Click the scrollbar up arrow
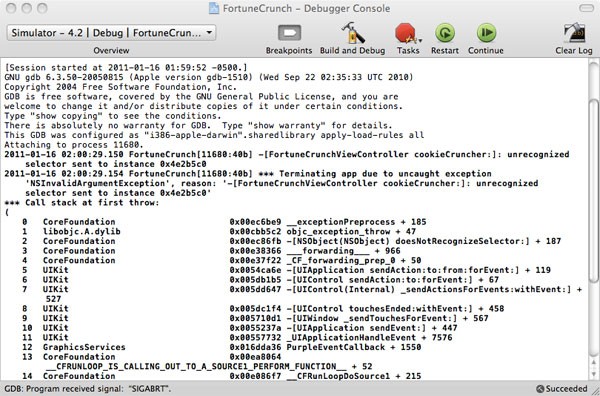The image size is (600, 396). [x=593, y=361]
